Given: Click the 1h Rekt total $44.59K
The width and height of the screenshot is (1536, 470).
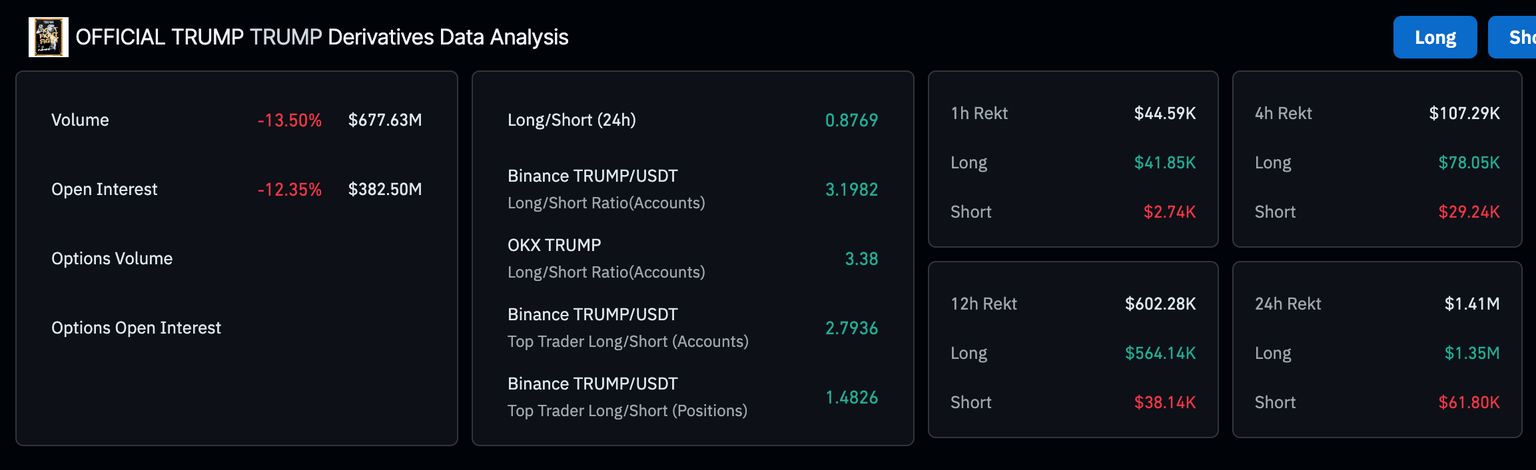Looking at the screenshot, I should click(x=1165, y=113).
